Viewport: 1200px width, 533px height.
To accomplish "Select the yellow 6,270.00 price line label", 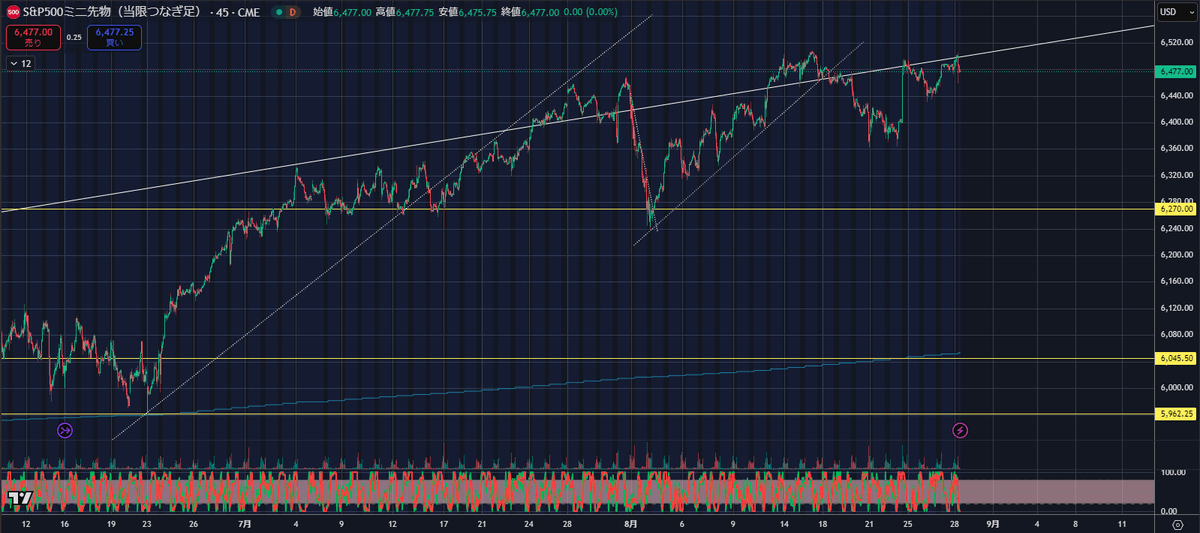I will (1175, 209).
